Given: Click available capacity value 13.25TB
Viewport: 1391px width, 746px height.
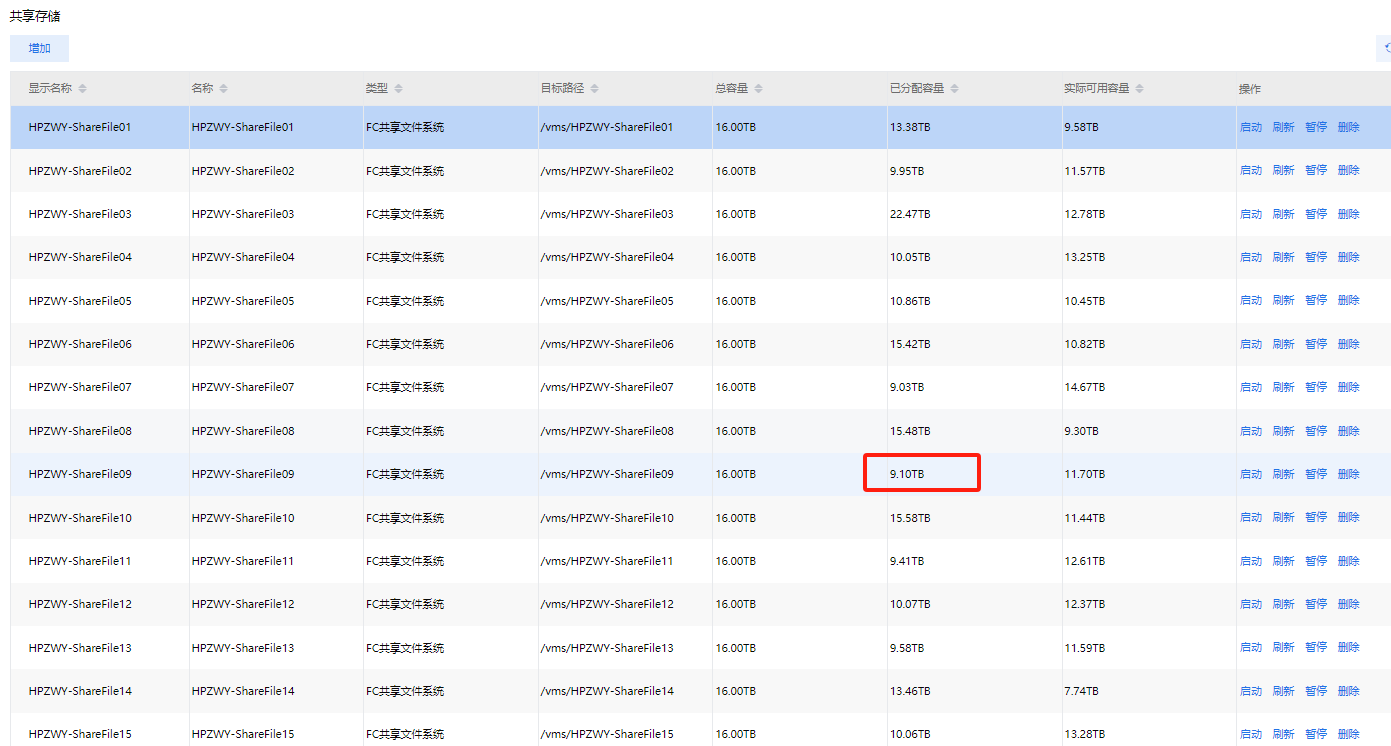Looking at the screenshot, I should click(1085, 257).
